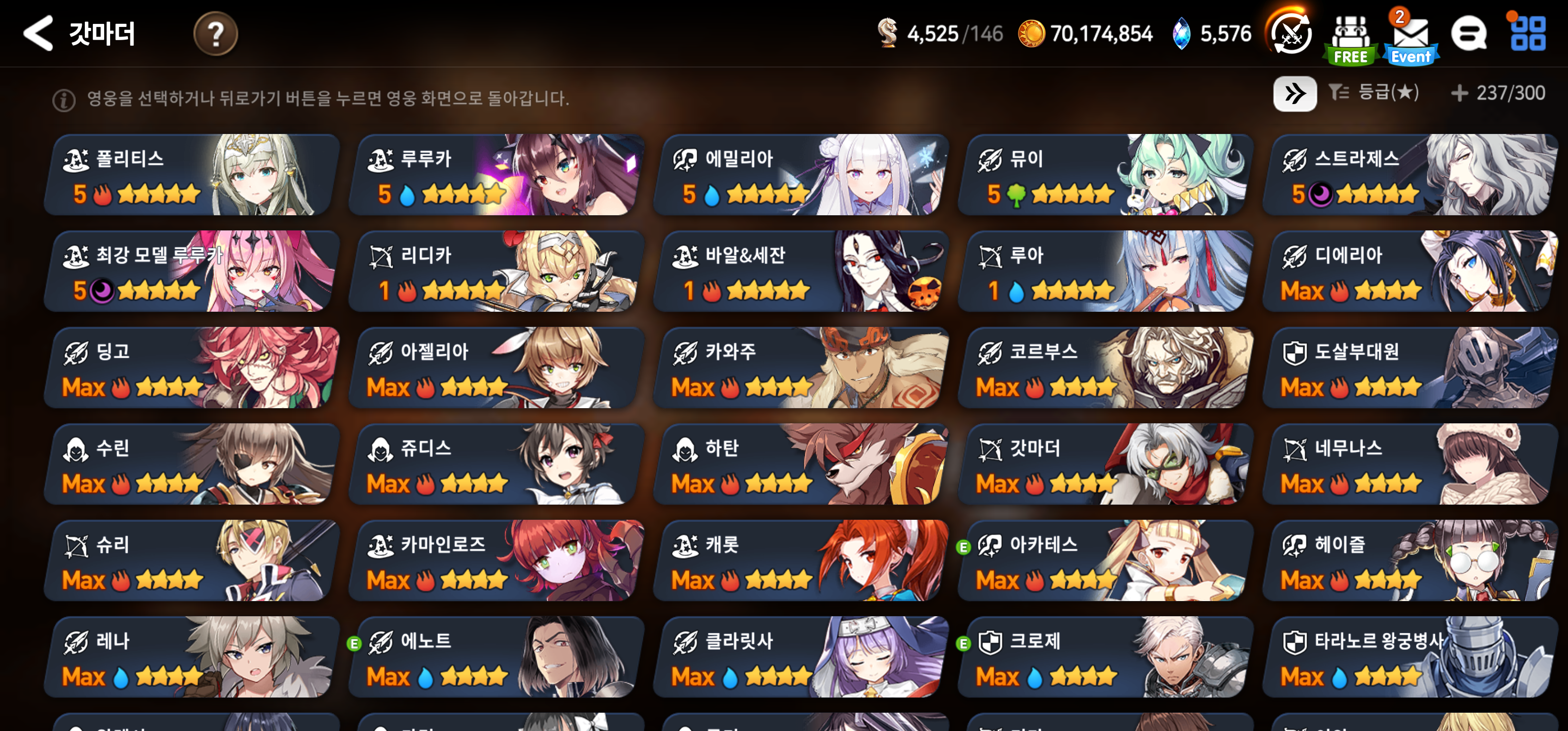Tap the blue skystone crystal icon
The image size is (1568, 731).
[1182, 34]
